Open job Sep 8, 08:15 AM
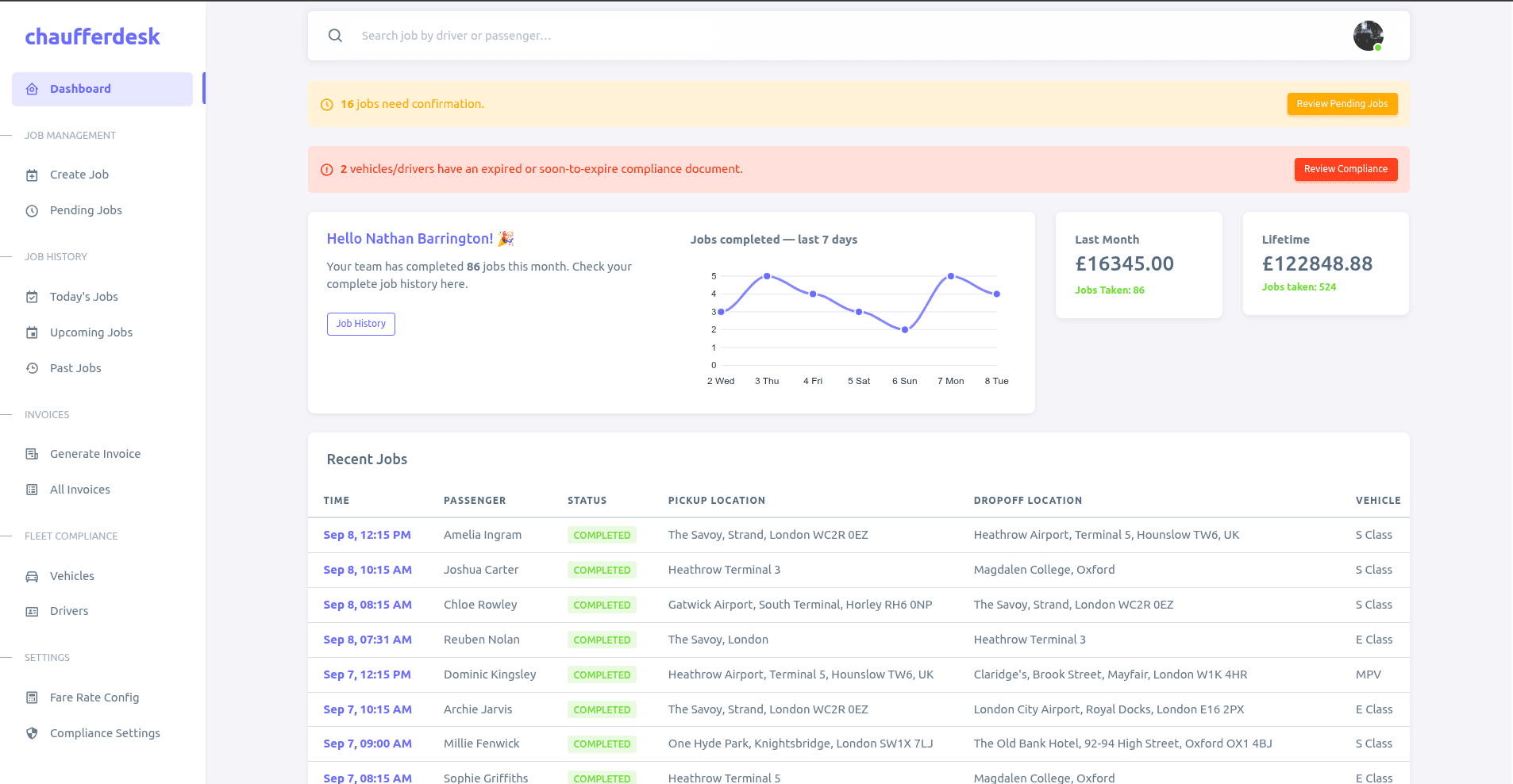Viewport: 1513px width, 784px height. tap(368, 605)
